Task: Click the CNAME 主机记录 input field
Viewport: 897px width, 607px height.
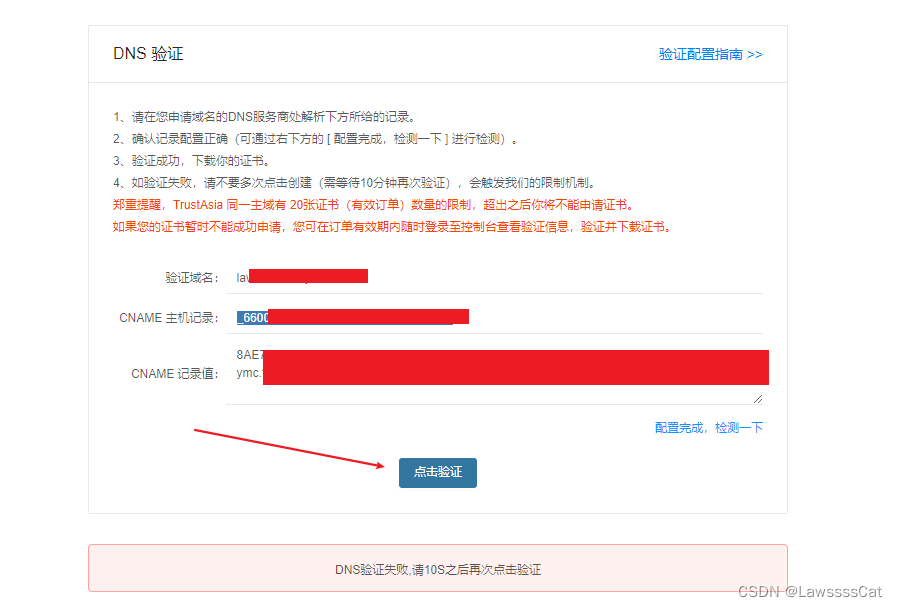Action: click(494, 318)
